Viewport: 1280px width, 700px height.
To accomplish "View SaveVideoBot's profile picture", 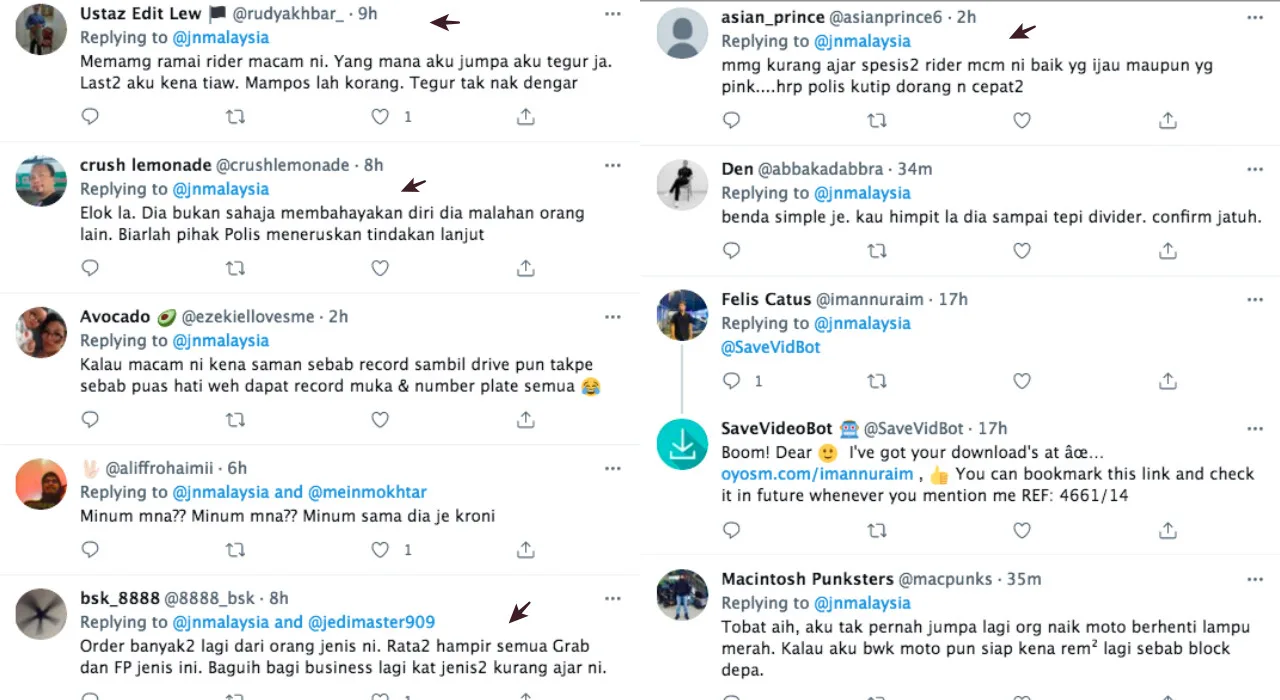I will click(682, 445).
